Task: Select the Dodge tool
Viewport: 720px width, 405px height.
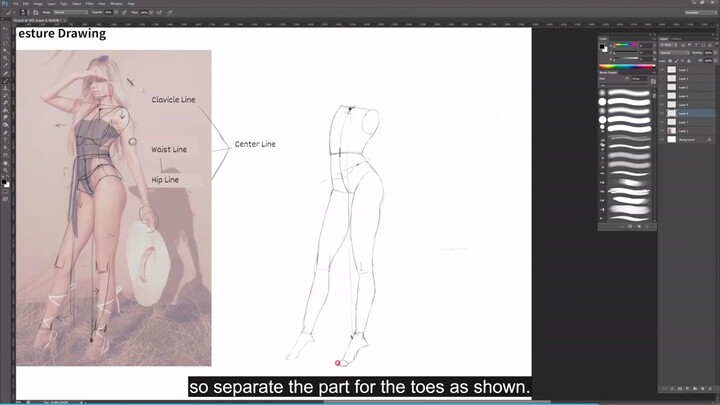Action: (6, 125)
